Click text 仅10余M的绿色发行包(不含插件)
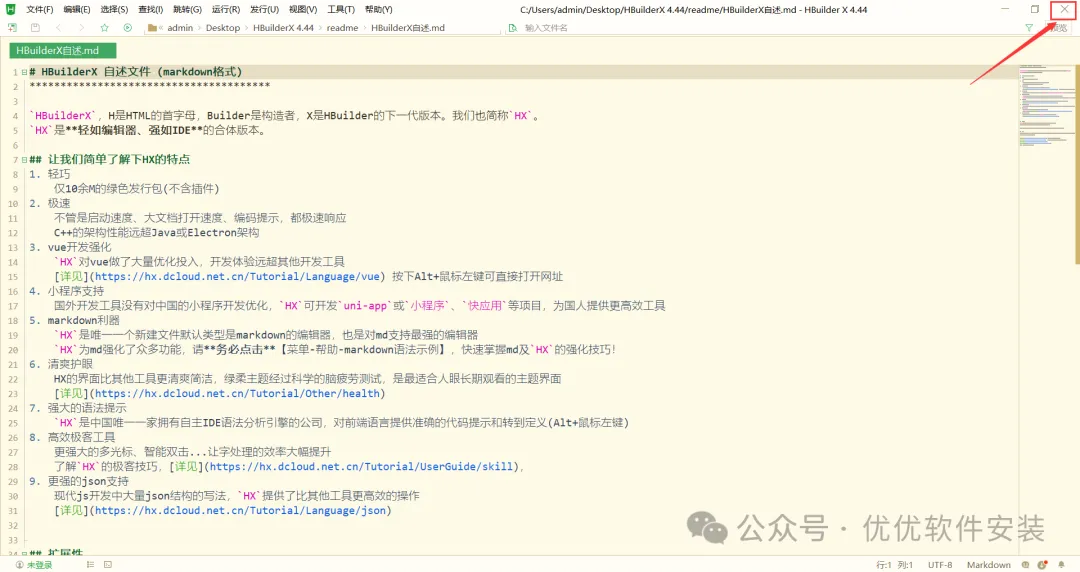 [x=136, y=189]
